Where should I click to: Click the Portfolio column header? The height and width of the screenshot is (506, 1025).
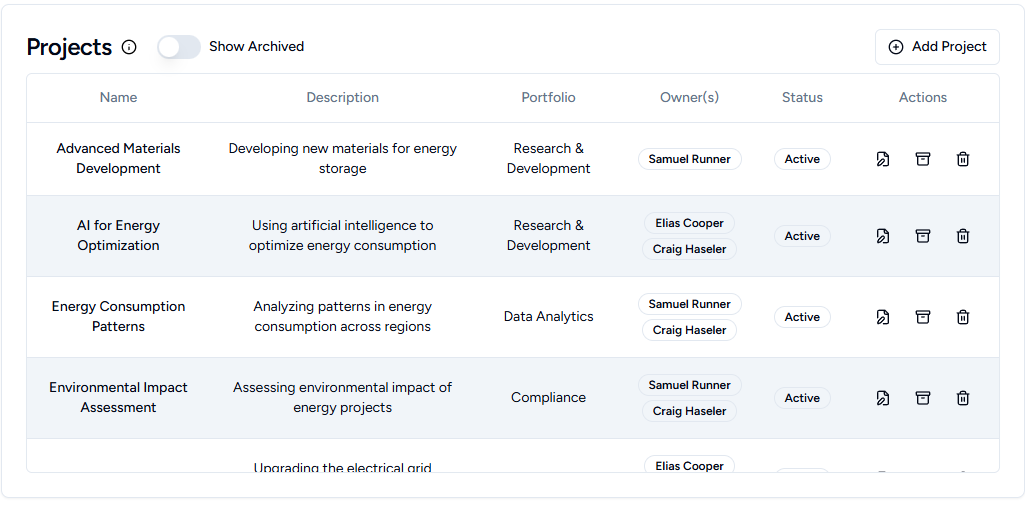pyautogui.click(x=548, y=98)
